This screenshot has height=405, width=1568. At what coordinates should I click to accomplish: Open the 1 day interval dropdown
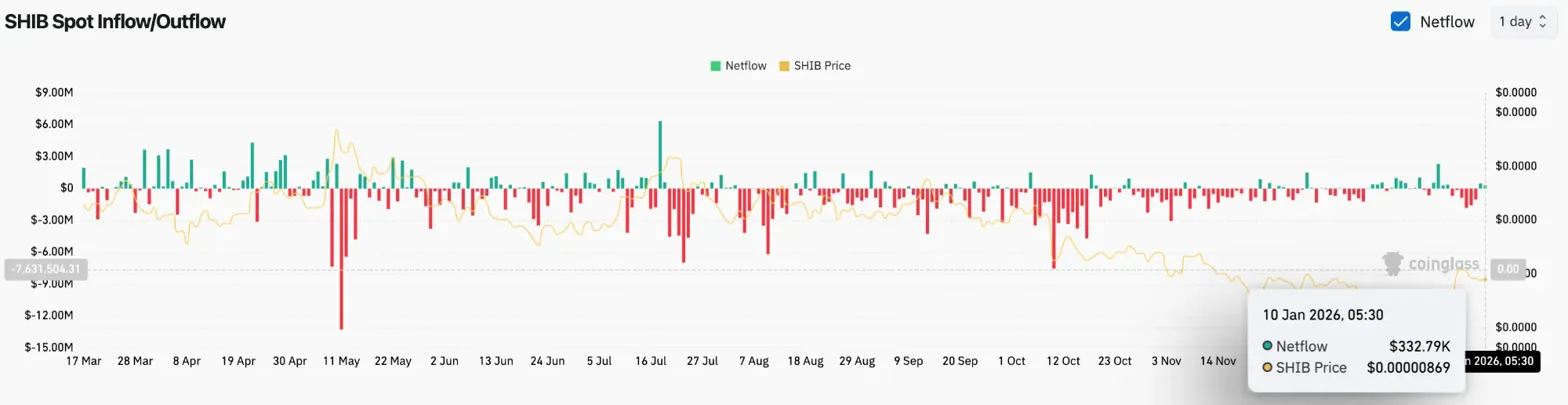1522,21
